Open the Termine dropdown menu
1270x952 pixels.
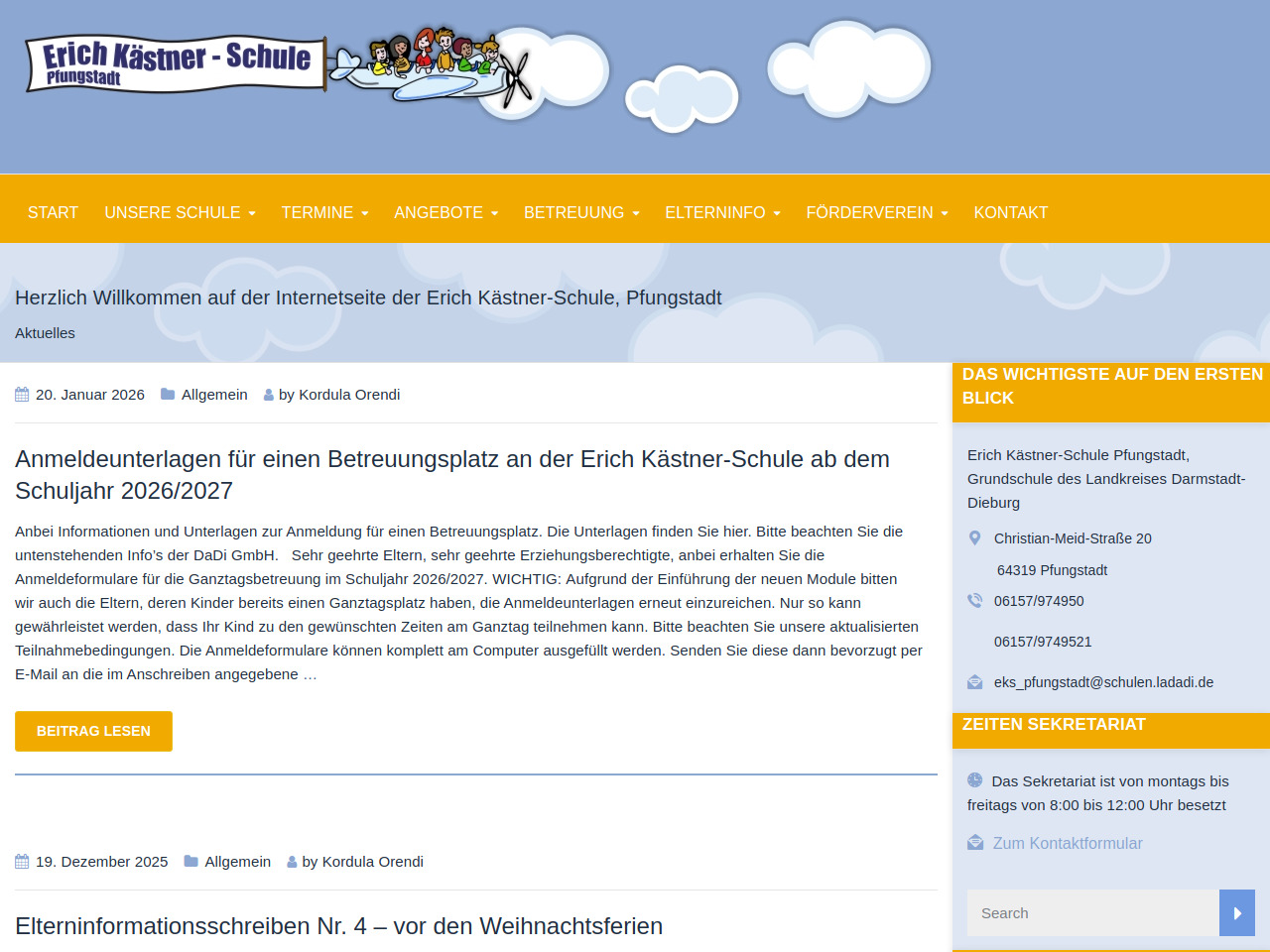coord(324,213)
